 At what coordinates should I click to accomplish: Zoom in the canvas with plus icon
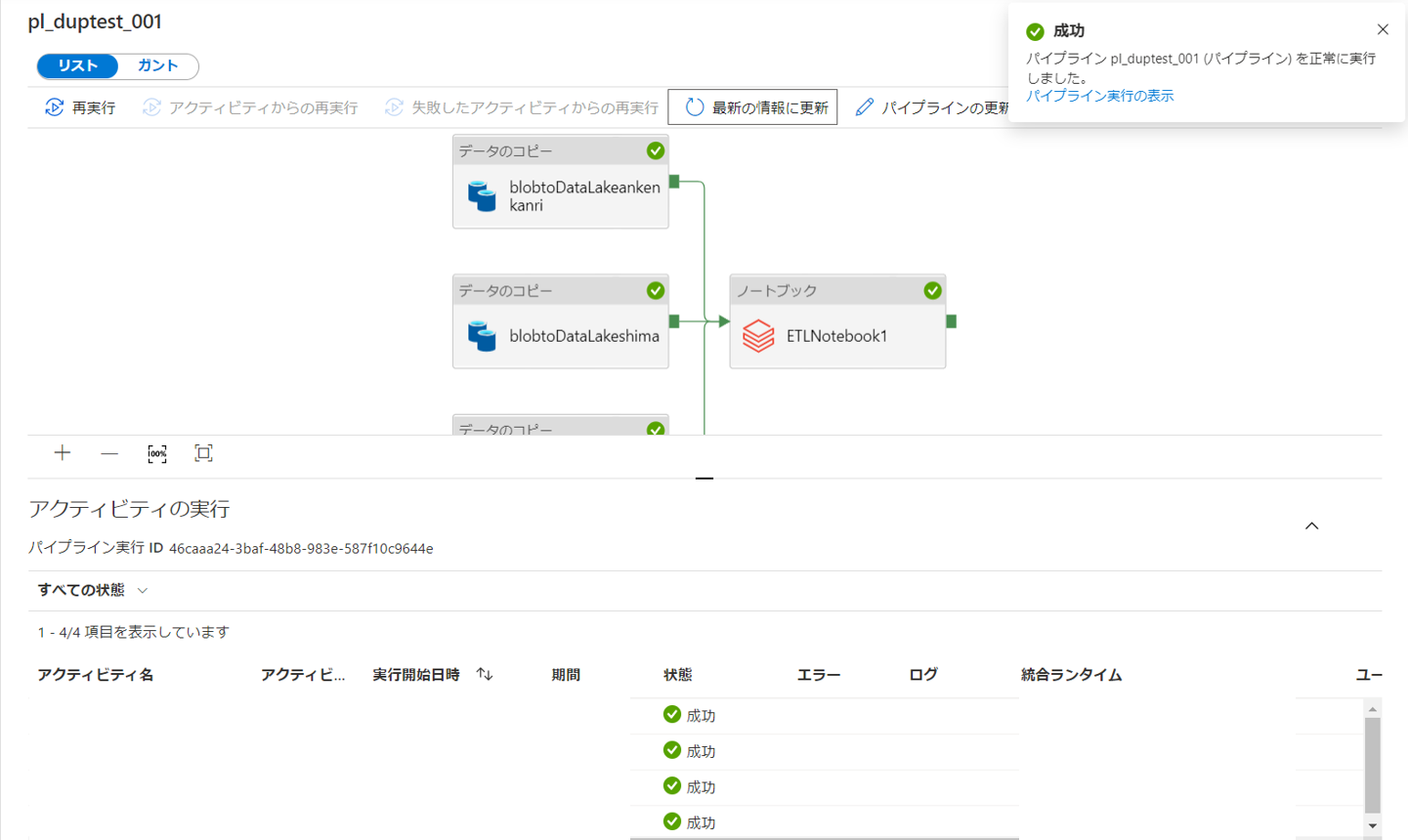[x=63, y=453]
